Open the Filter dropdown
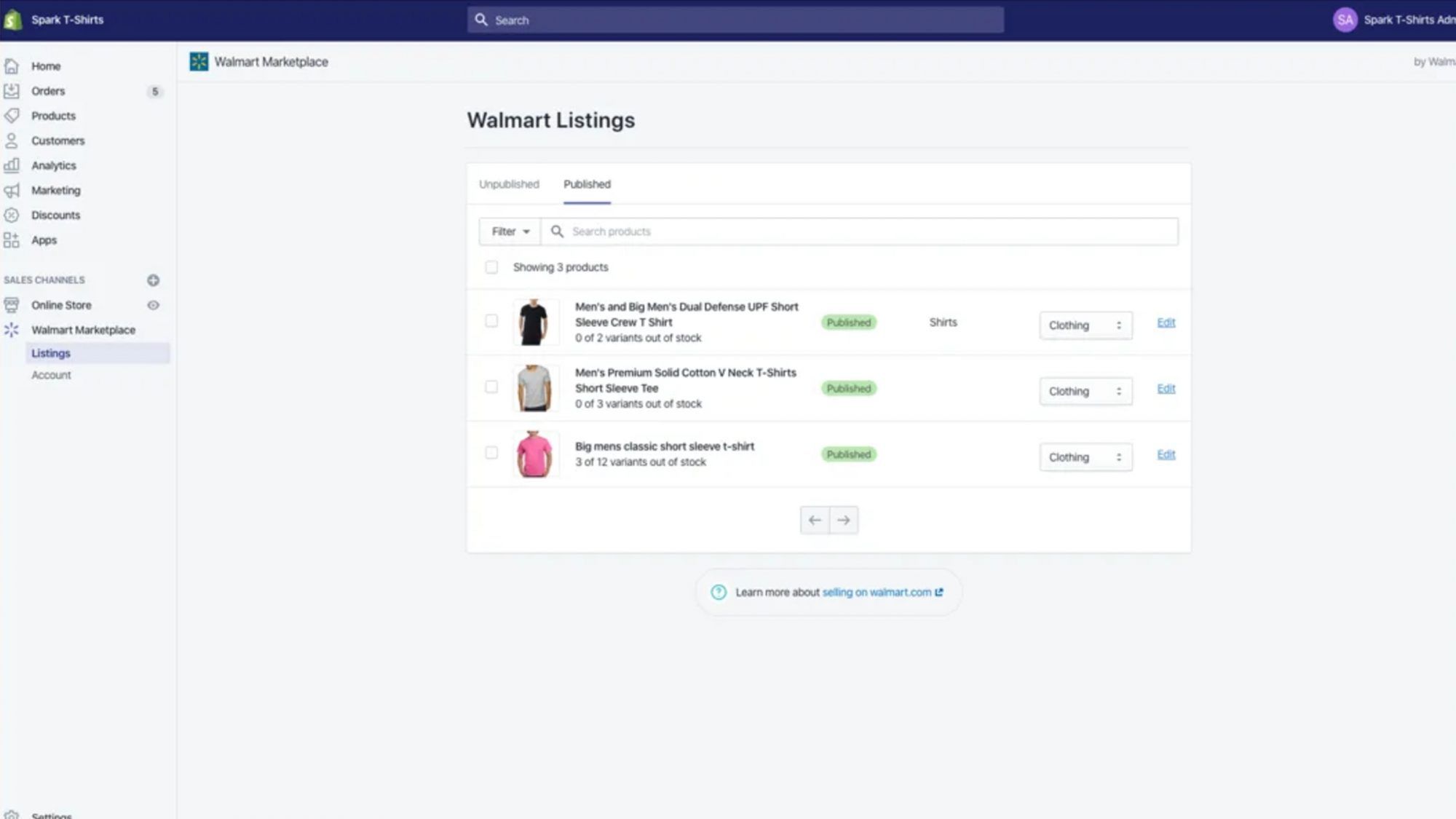This screenshot has width=1456, height=819. coord(510,232)
